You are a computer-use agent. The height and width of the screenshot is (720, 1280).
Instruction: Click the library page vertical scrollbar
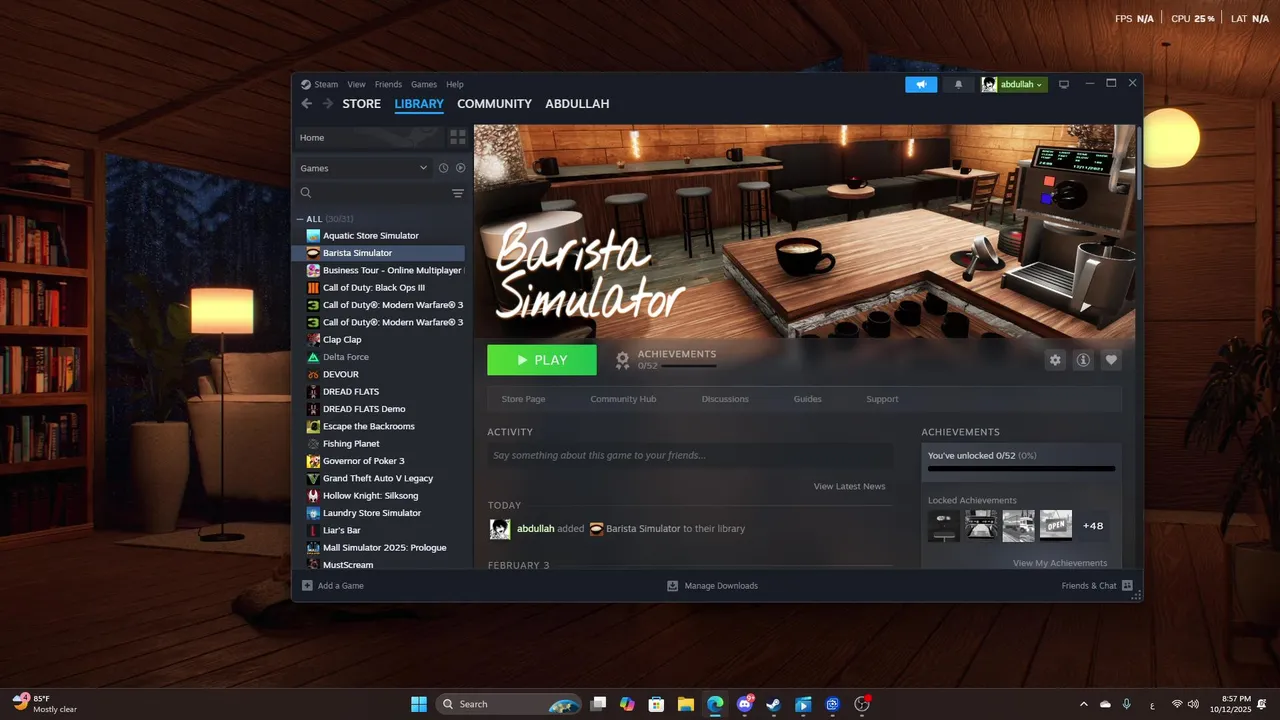(1138, 165)
